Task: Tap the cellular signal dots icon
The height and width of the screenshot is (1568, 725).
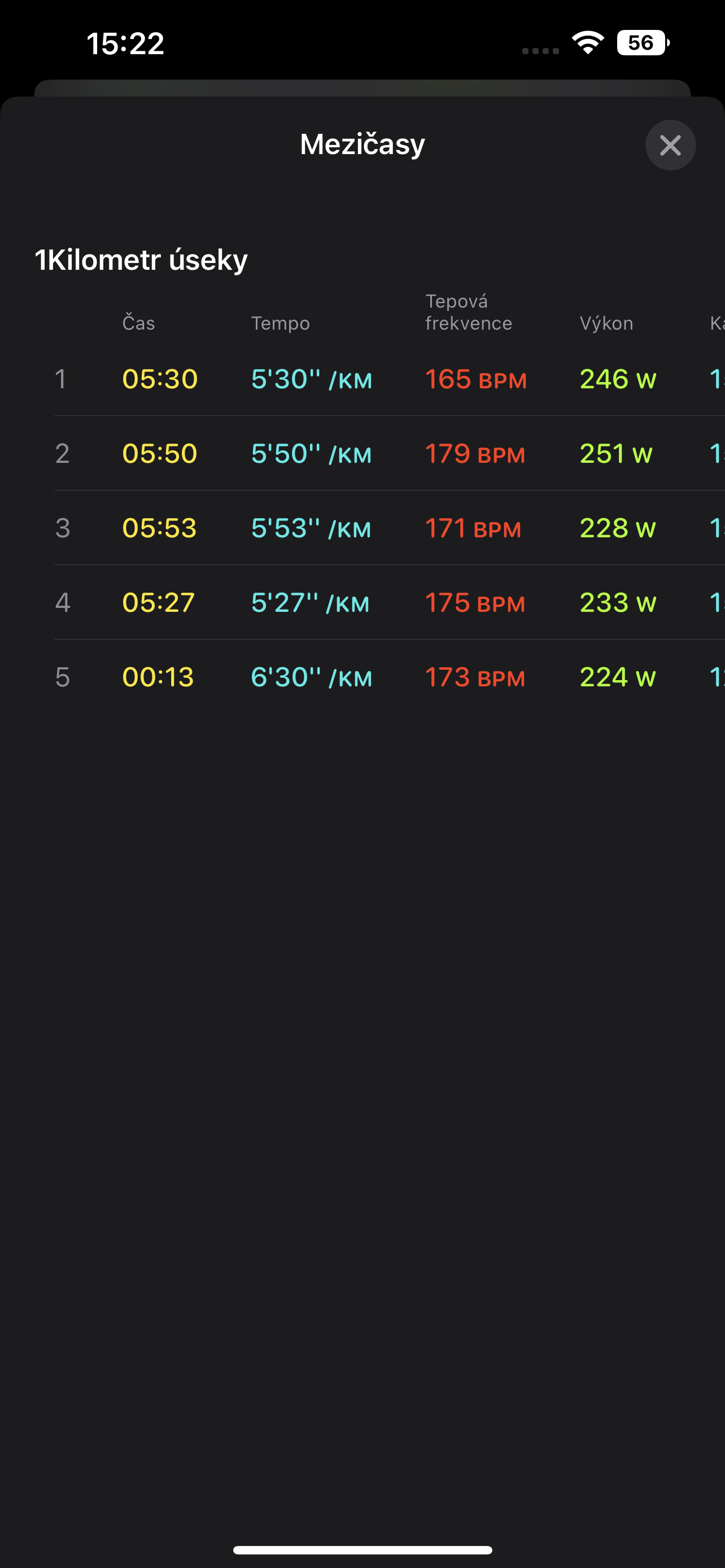Action: click(540, 51)
